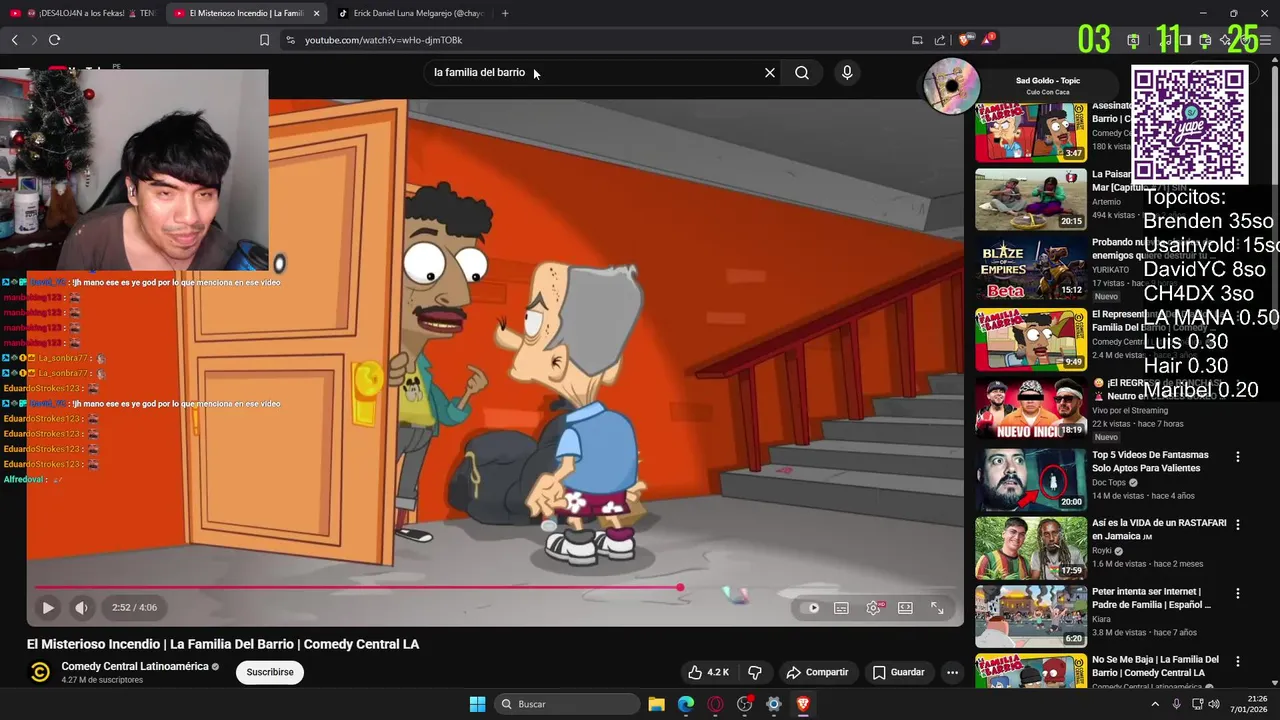
Task: Open options for No Se Me Baja video
Action: [x=1238, y=661]
